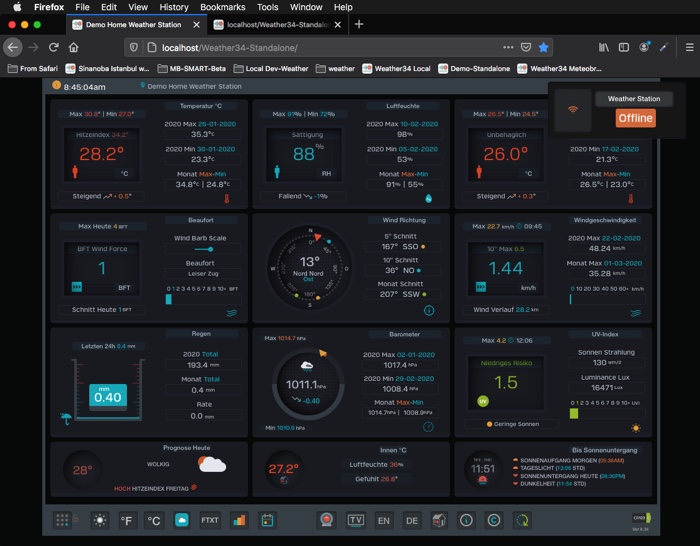
Task: Click thermometer icon in Unbehaglich panel
Action: 631,198
